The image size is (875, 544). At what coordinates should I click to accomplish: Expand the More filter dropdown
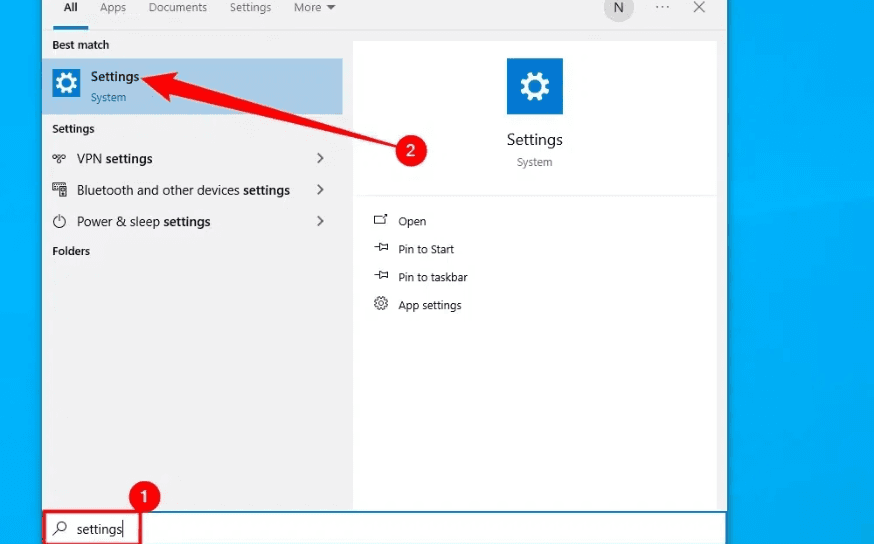click(315, 8)
